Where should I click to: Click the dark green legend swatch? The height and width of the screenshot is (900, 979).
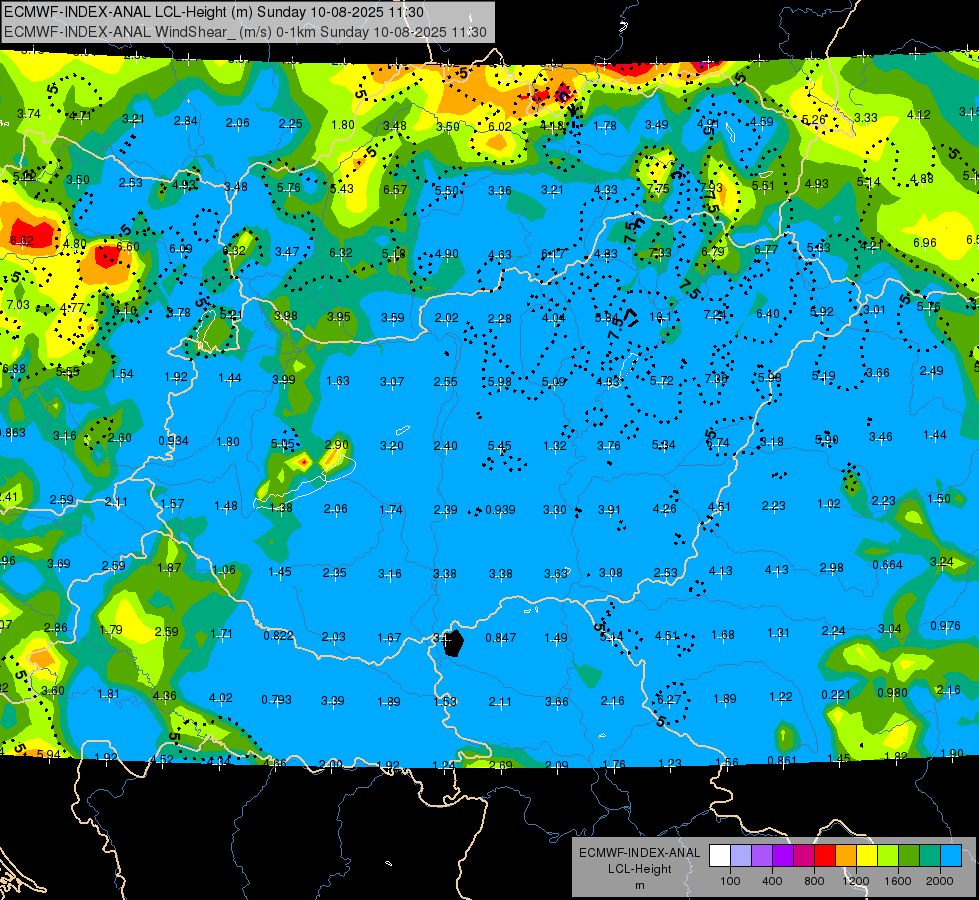coord(909,856)
